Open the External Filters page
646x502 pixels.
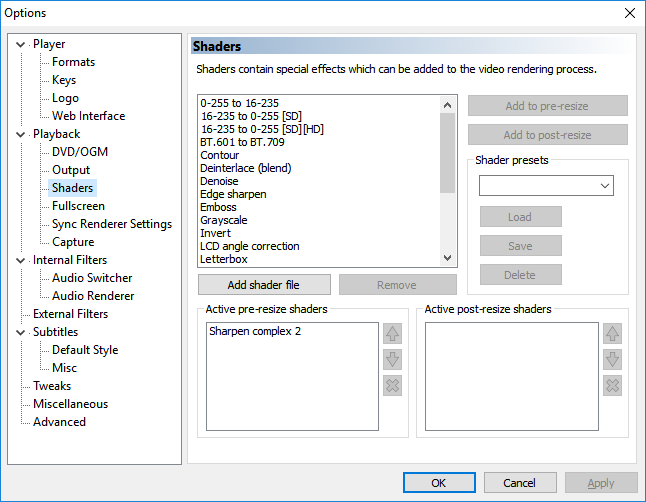[70, 314]
